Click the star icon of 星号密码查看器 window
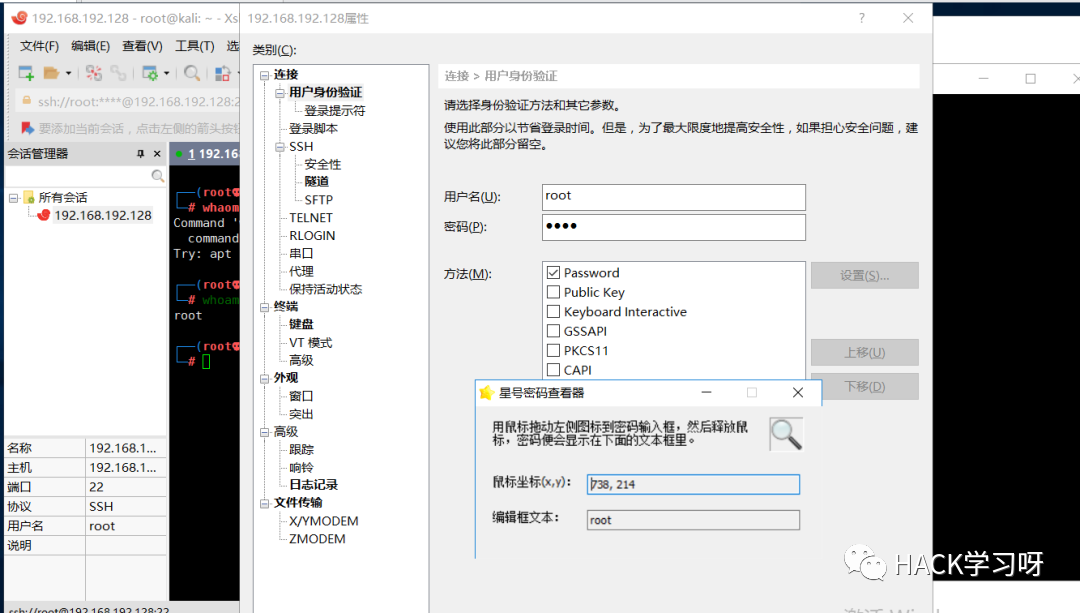The height and width of the screenshot is (613, 1080). (x=486, y=393)
